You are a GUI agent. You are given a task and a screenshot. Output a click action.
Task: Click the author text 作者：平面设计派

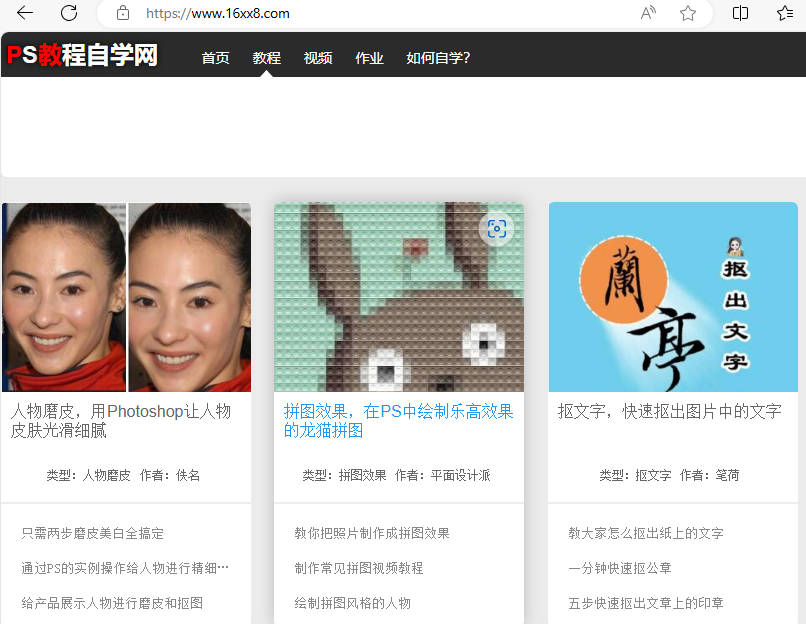click(443, 475)
